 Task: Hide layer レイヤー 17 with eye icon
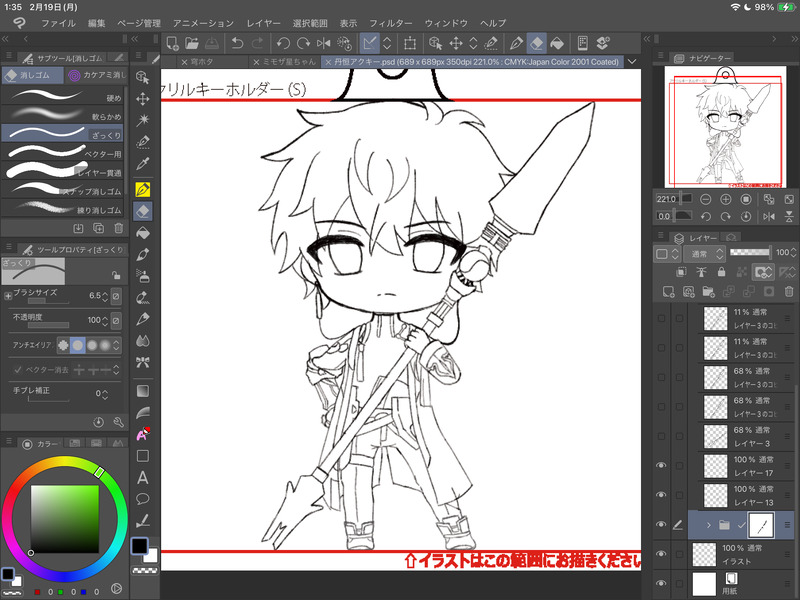point(661,465)
